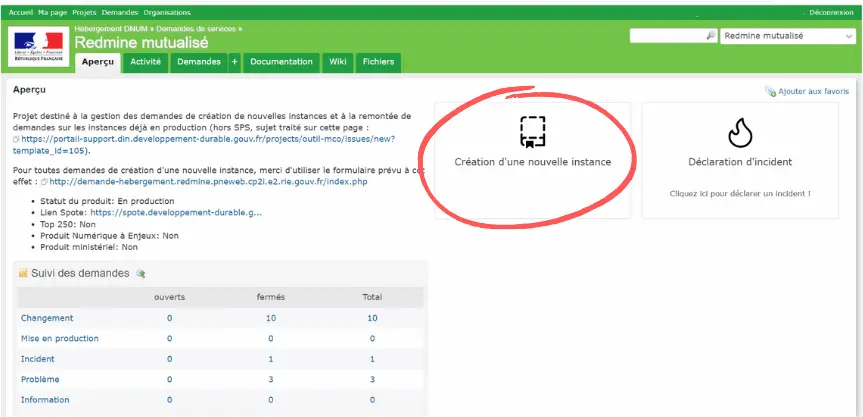Click the 'fermés' column header
863x417 pixels.
(x=271, y=297)
